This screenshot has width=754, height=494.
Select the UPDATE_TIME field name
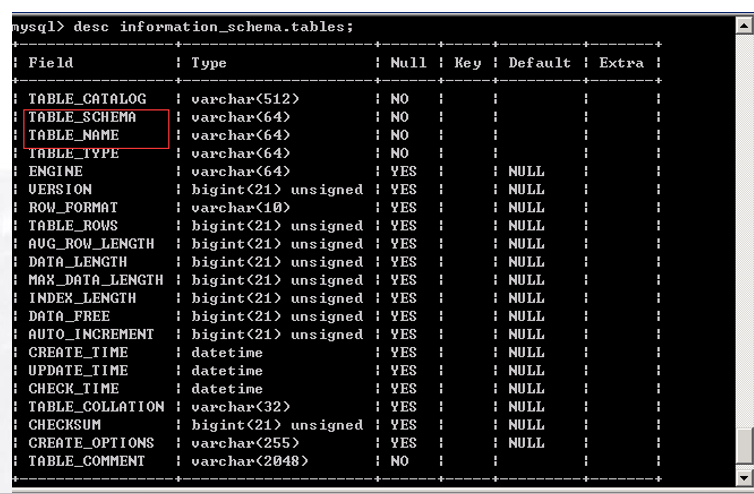click(78, 370)
